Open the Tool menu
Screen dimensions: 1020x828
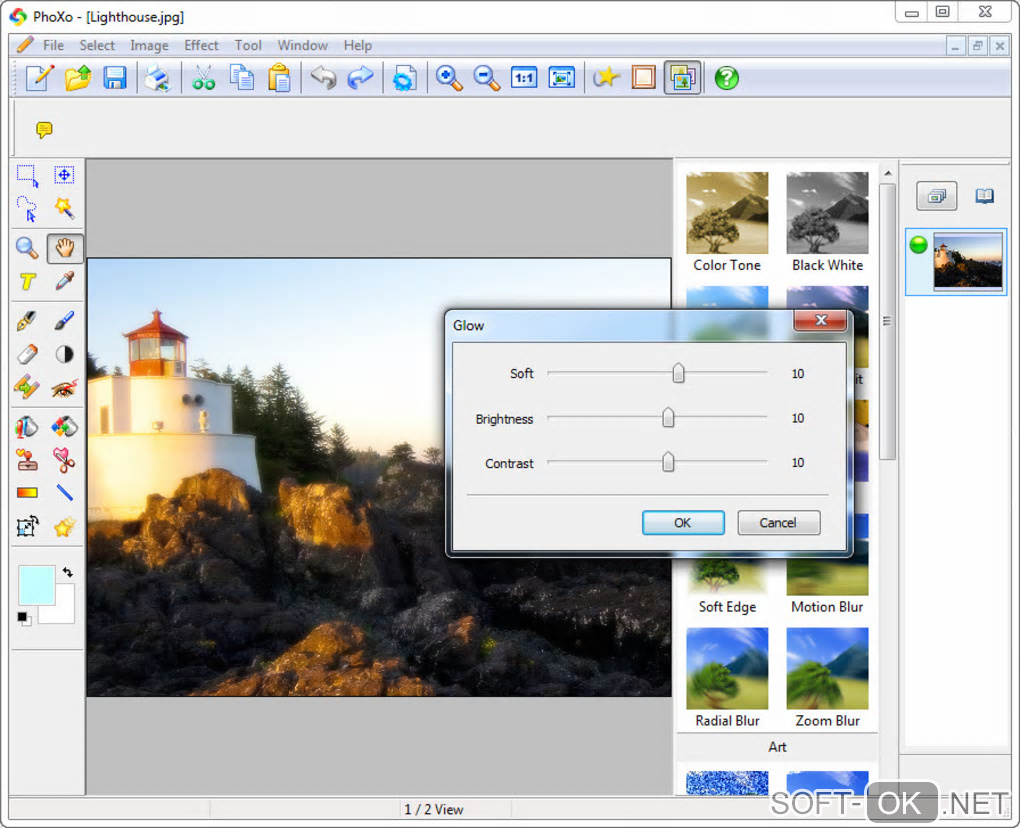pos(248,46)
